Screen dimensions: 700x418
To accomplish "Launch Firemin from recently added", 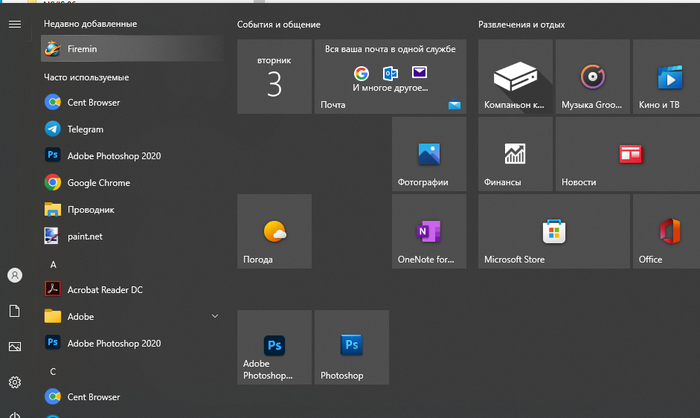I will click(132, 49).
